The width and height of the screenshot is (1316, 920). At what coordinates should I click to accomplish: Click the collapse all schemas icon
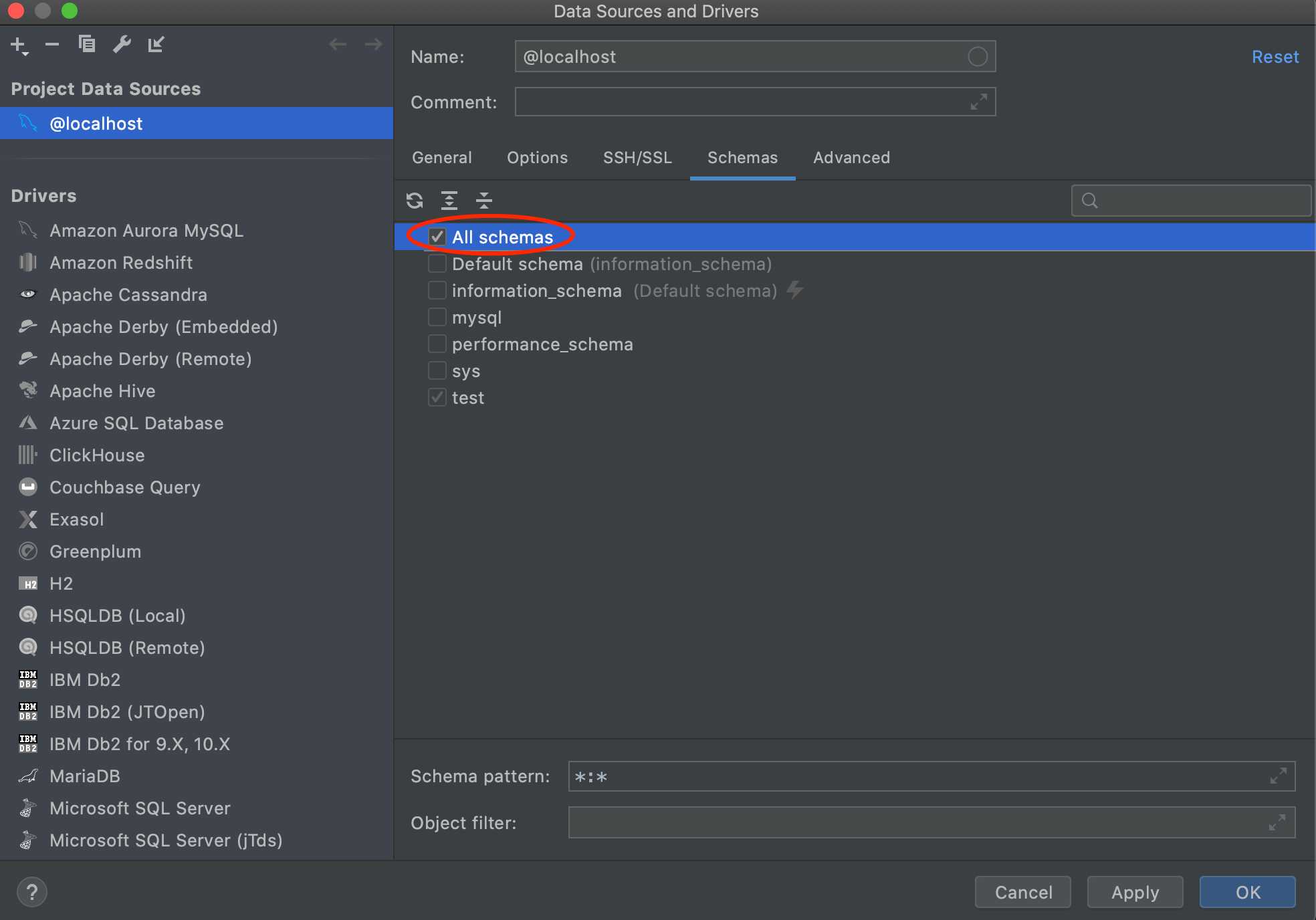point(484,200)
